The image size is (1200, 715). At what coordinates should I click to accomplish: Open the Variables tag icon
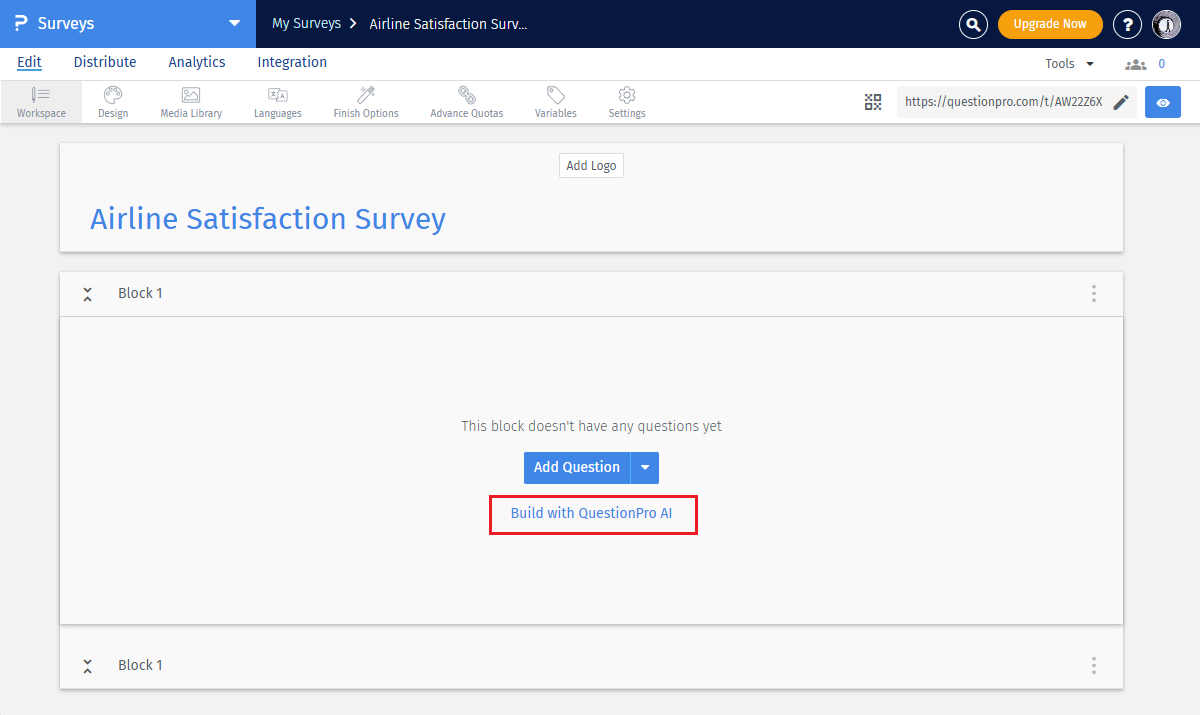click(x=555, y=101)
